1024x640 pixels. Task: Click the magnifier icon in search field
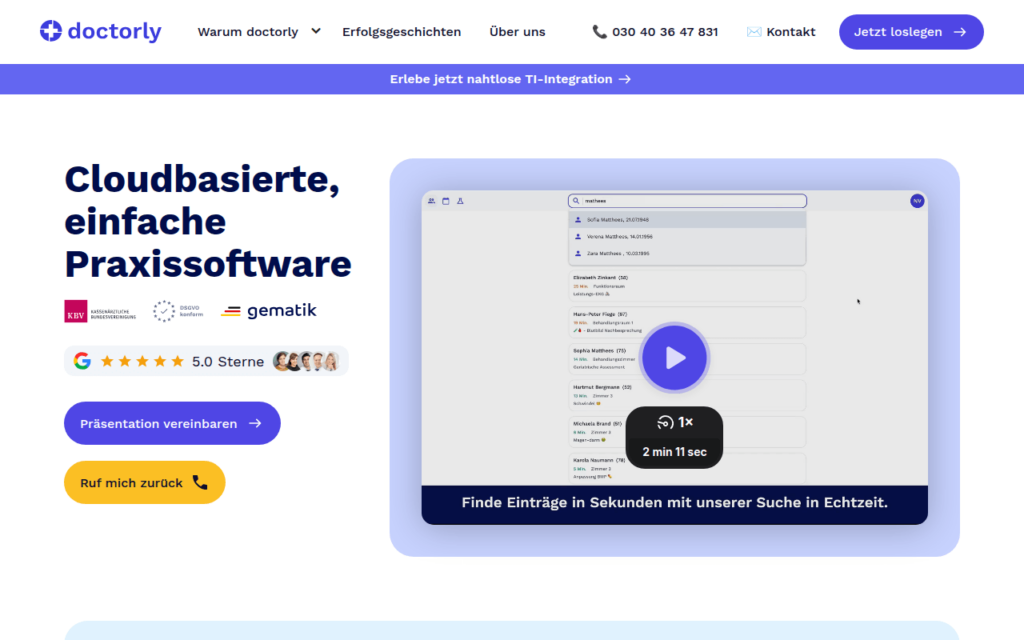(576, 201)
